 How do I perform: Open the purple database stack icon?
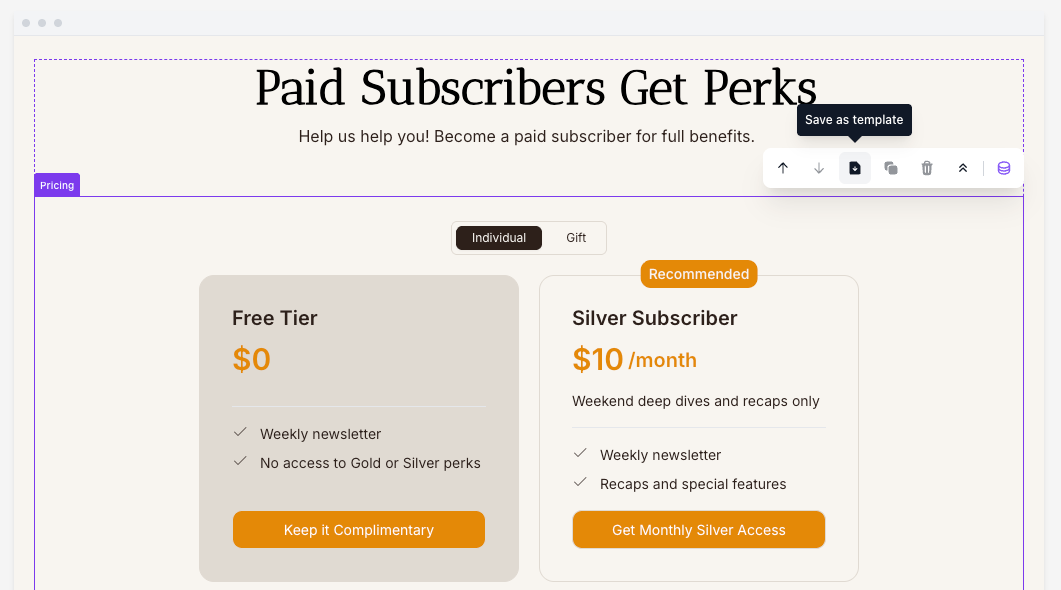[1004, 168]
